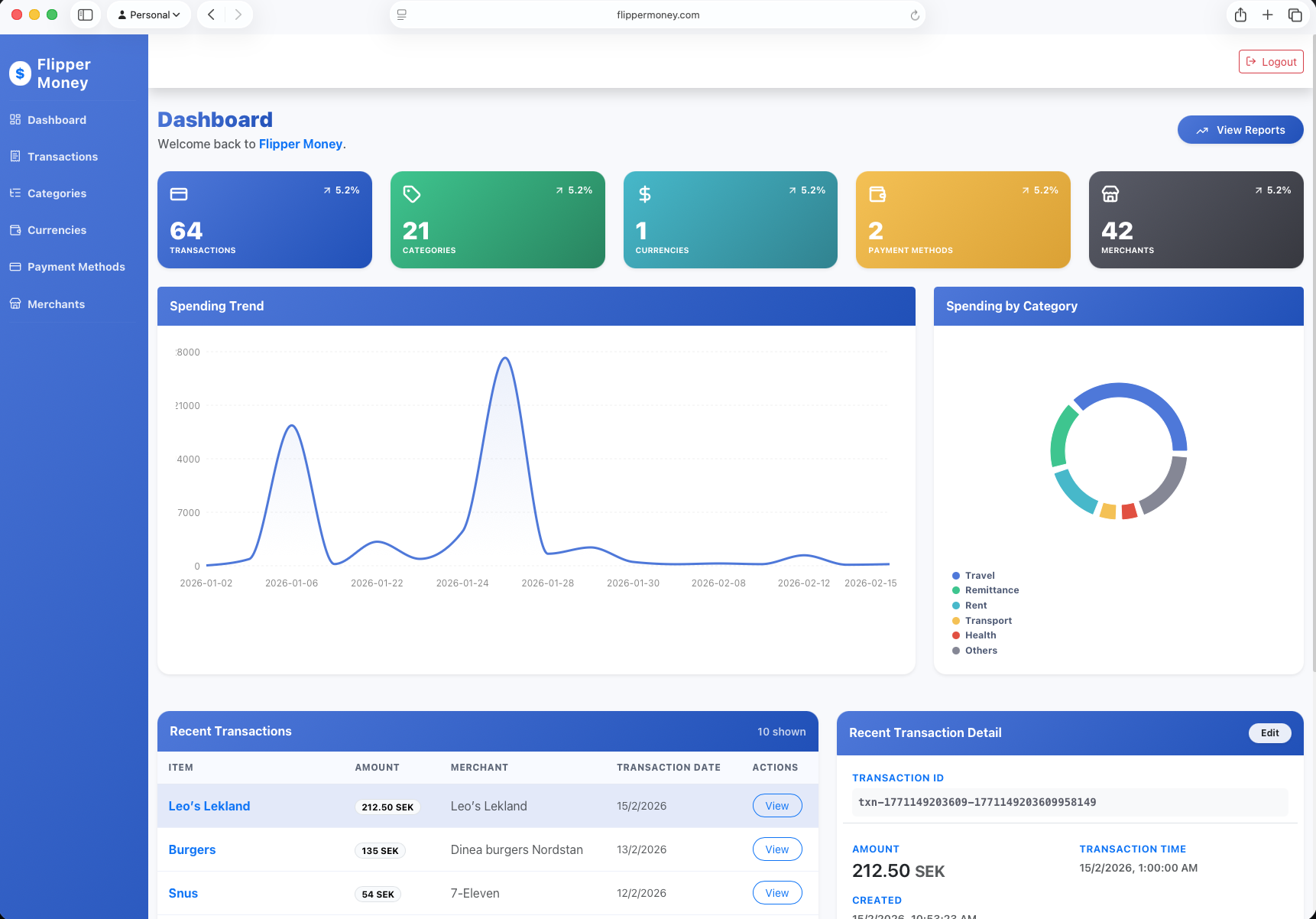
Task: Click the Currencies icon in the sidebar
Action: coord(15,229)
